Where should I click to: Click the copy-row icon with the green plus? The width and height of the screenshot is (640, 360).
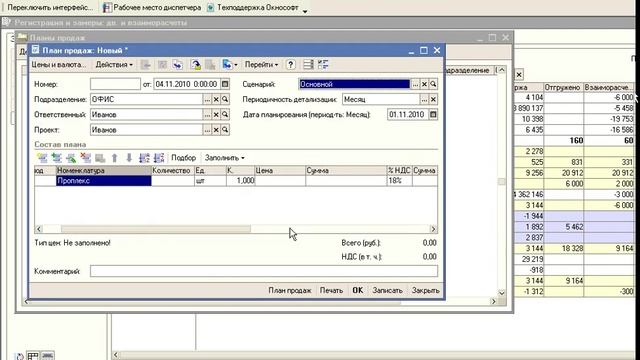tap(57, 158)
